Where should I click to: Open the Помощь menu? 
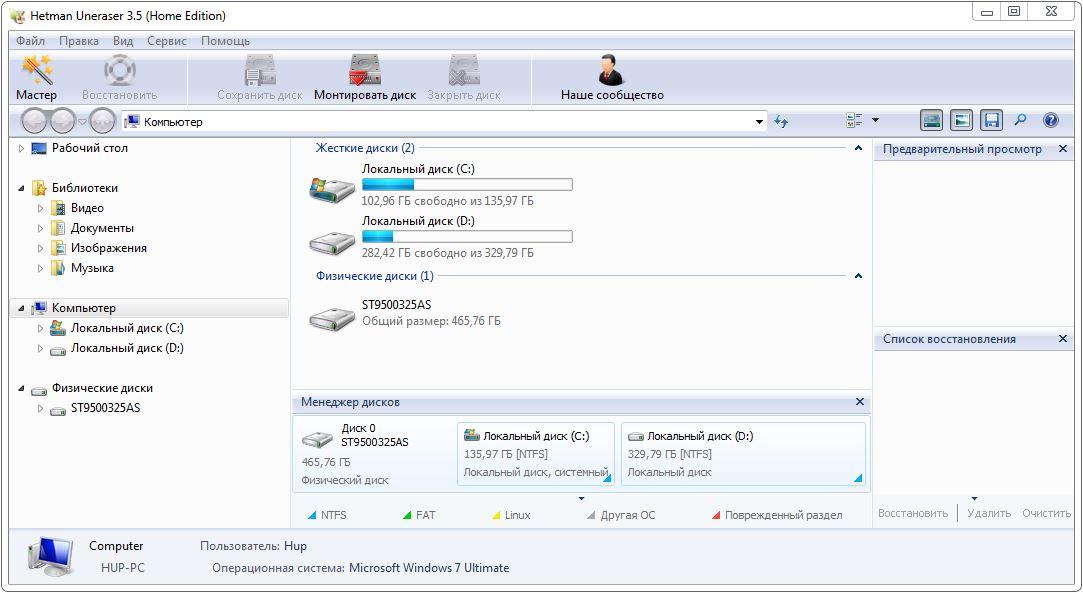(x=225, y=41)
